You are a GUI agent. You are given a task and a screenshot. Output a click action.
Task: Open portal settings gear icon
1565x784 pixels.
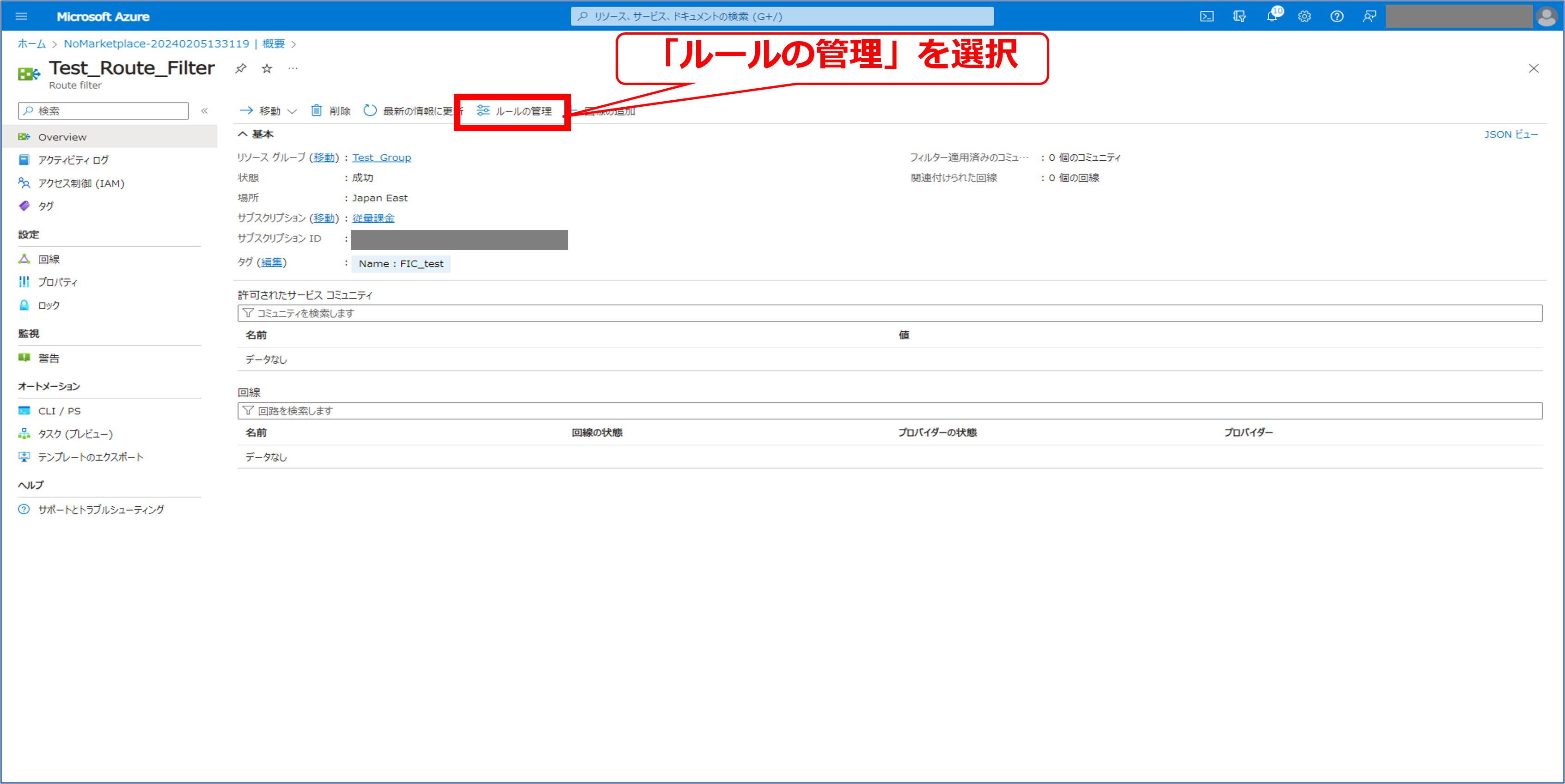click(x=1304, y=16)
